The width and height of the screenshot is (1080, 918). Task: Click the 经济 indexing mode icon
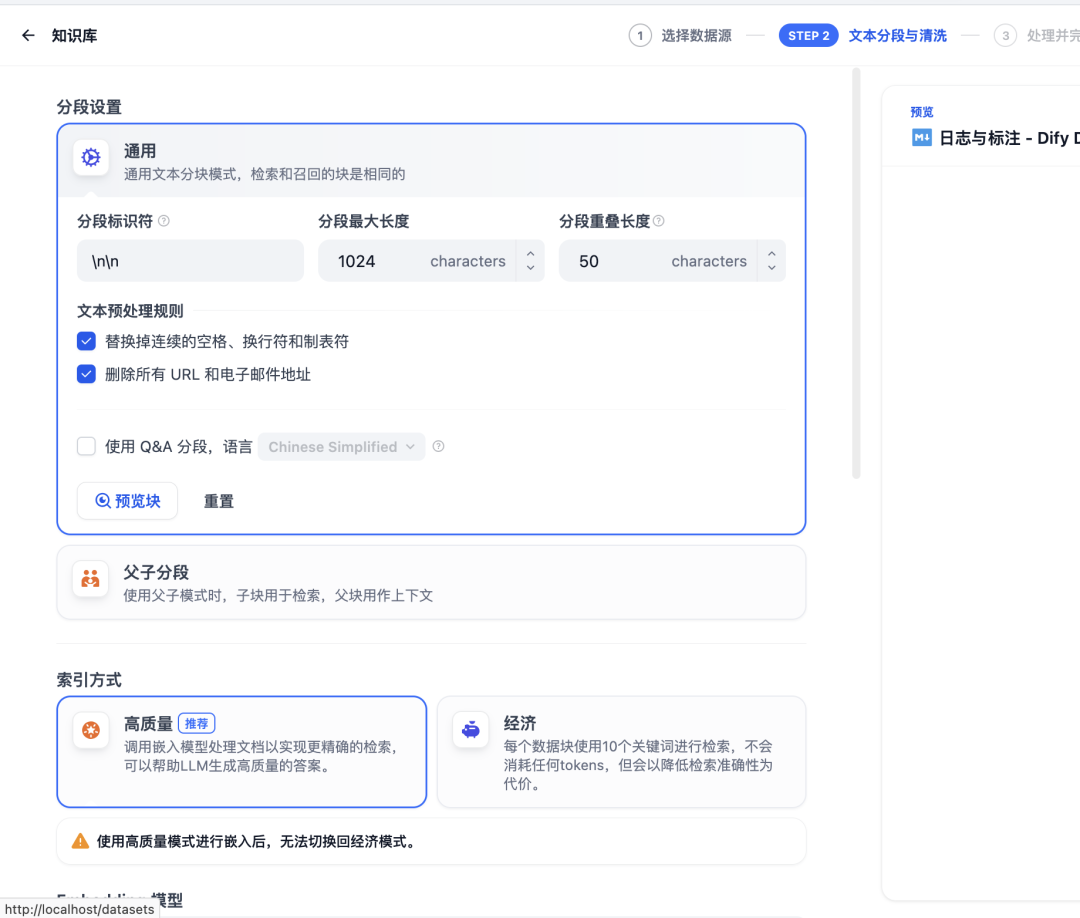click(x=470, y=730)
